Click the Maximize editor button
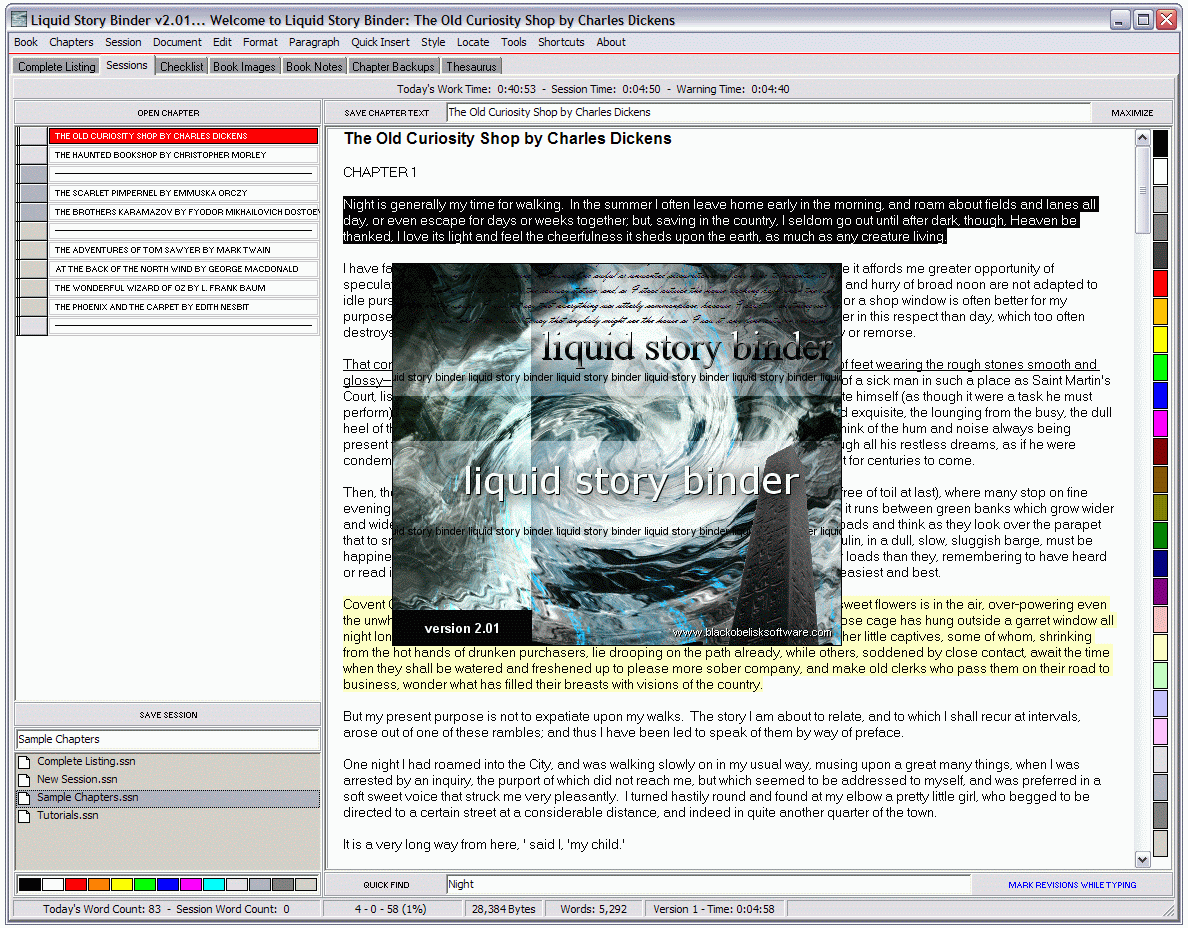1188x928 pixels. 1132,113
